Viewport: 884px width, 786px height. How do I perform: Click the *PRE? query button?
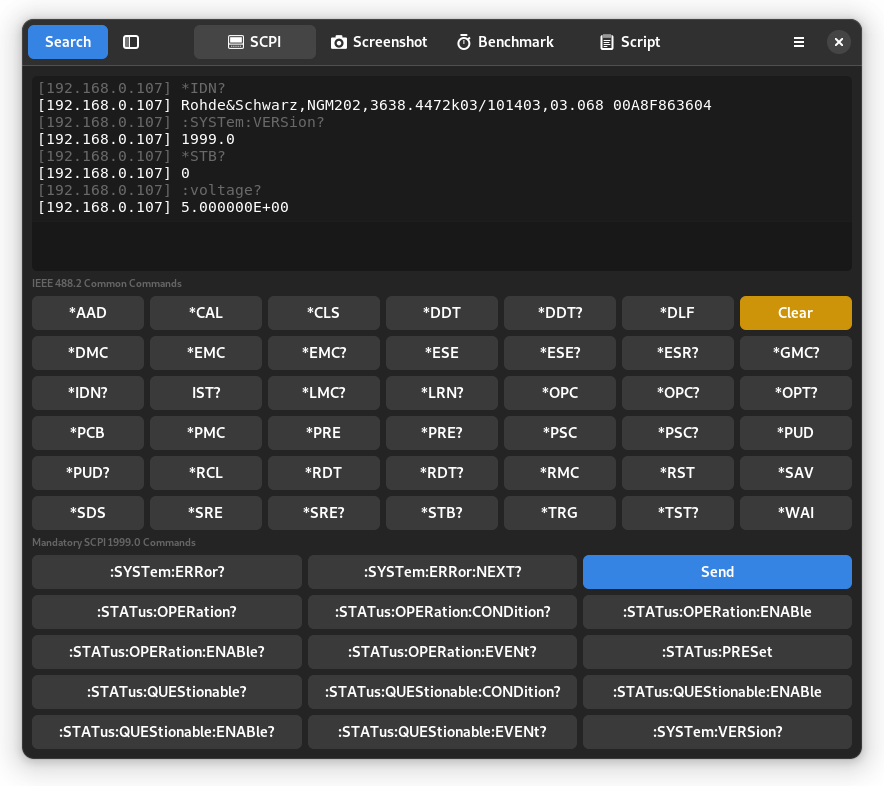pyautogui.click(x=442, y=433)
